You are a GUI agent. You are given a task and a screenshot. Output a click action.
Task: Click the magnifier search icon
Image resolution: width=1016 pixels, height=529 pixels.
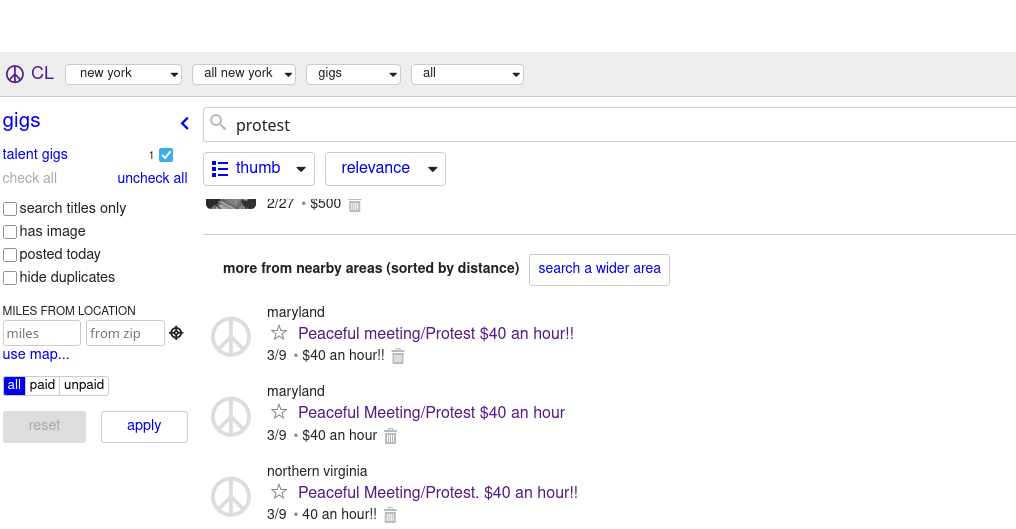218,123
